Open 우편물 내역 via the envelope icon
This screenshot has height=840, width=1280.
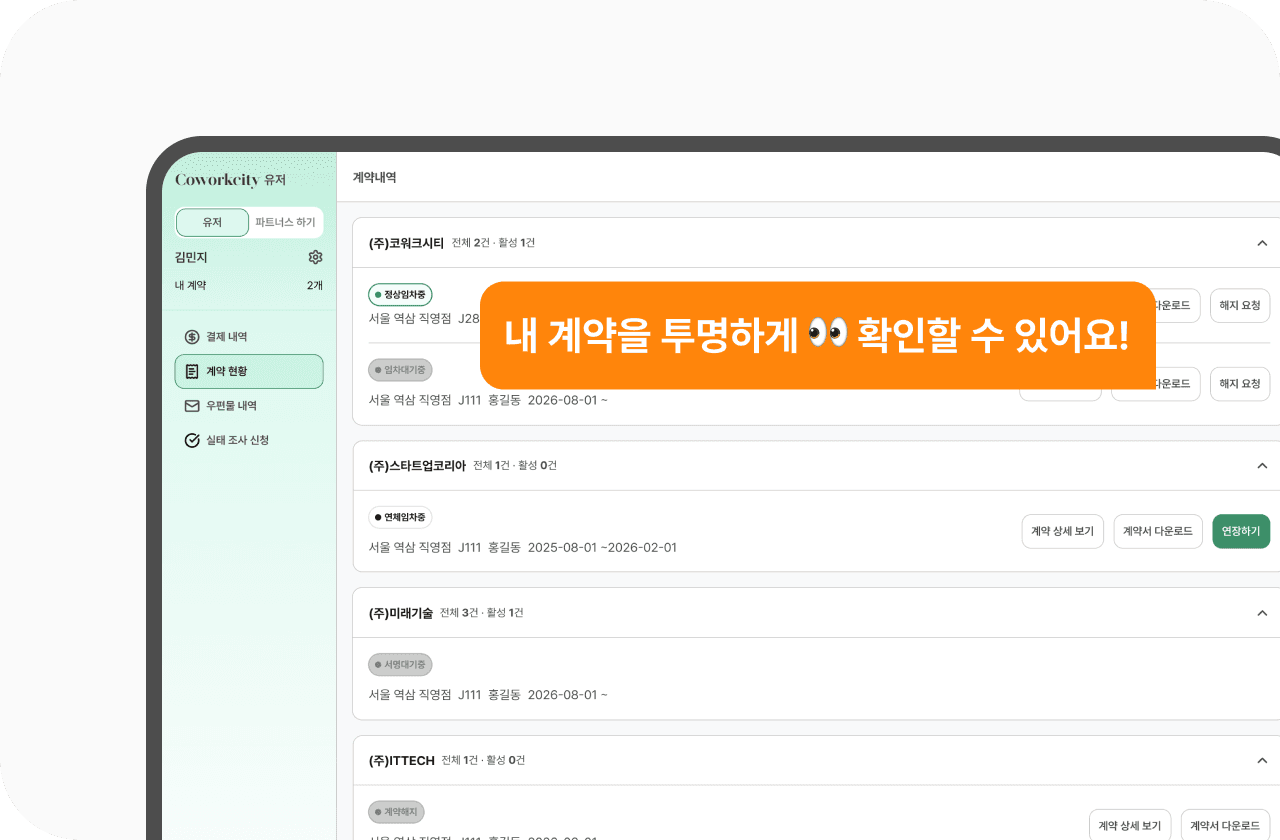193,406
